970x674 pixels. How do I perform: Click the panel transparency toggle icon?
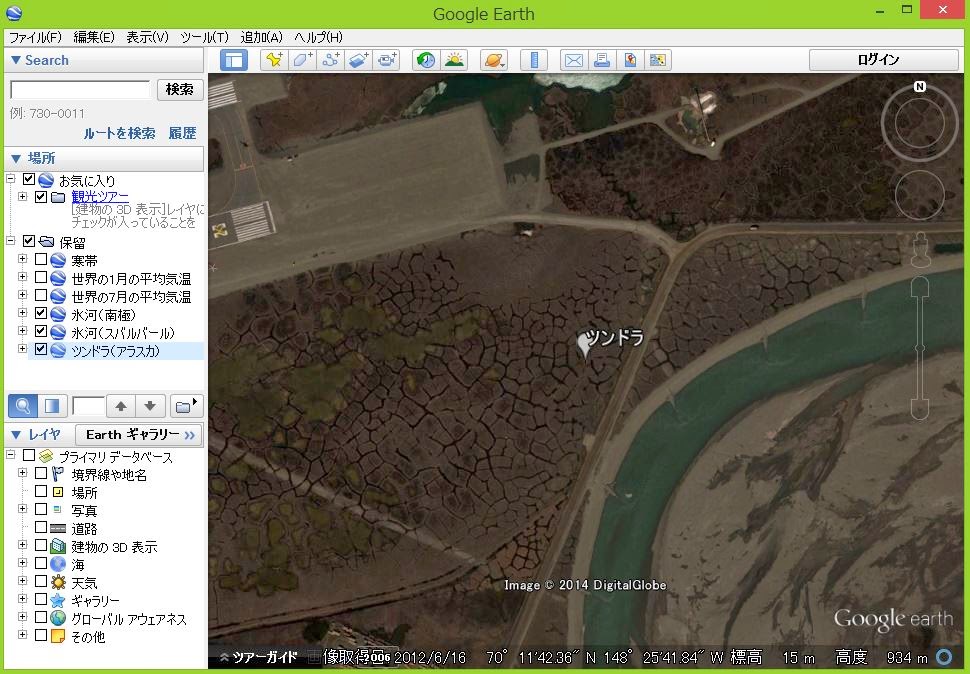click(x=52, y=406)
